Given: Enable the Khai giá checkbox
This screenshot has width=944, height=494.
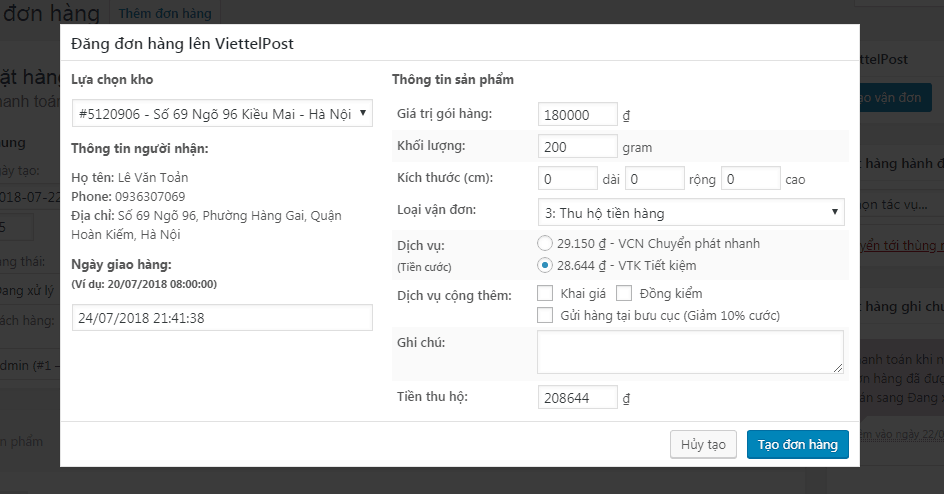Looking at the screenshot, I should coord(545,293).
